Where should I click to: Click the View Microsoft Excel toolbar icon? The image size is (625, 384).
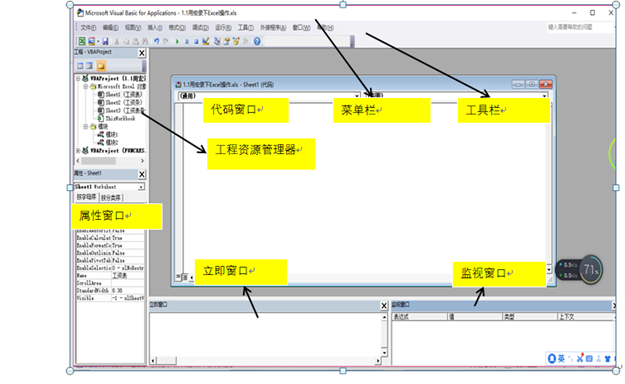(x=82, y=41)
